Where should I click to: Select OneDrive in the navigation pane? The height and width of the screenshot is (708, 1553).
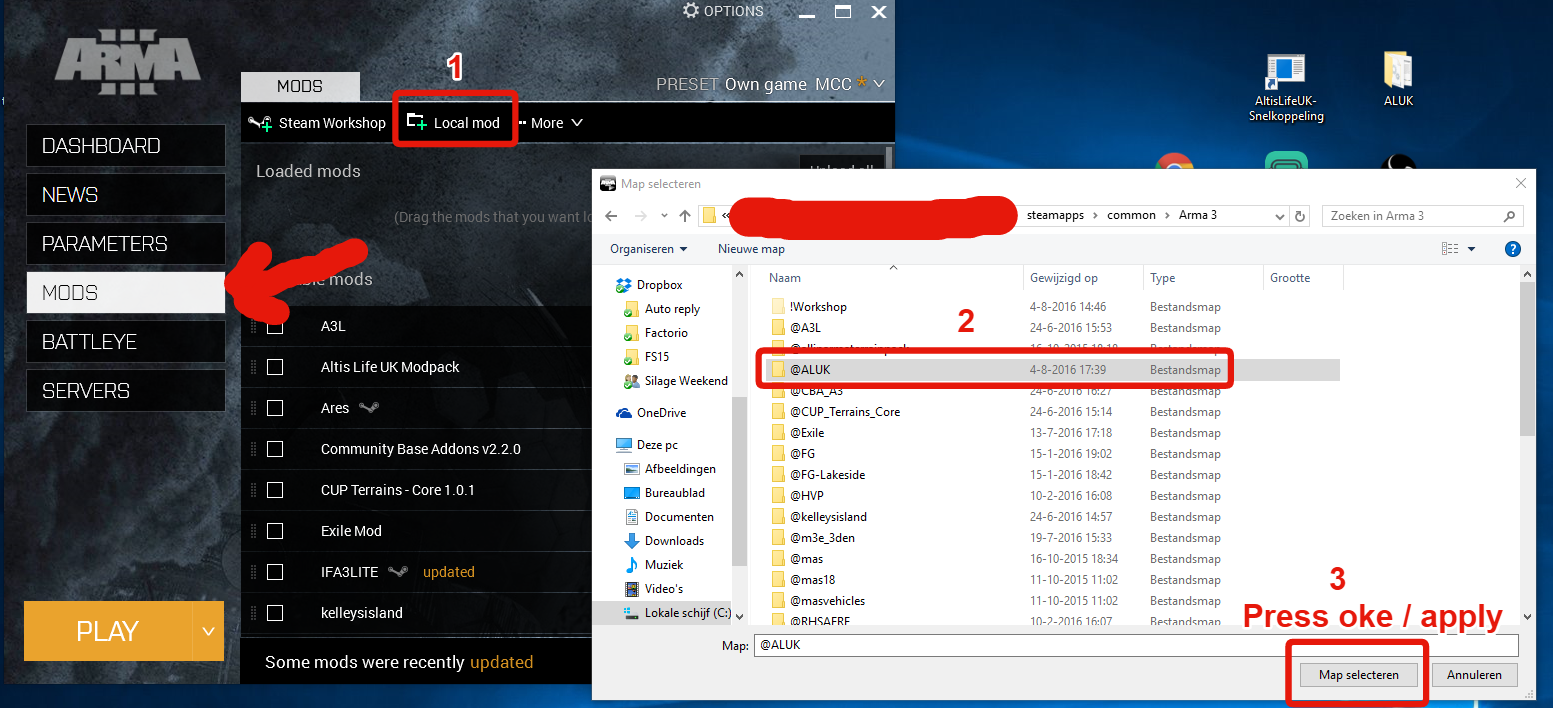click(x=651, y=413)
